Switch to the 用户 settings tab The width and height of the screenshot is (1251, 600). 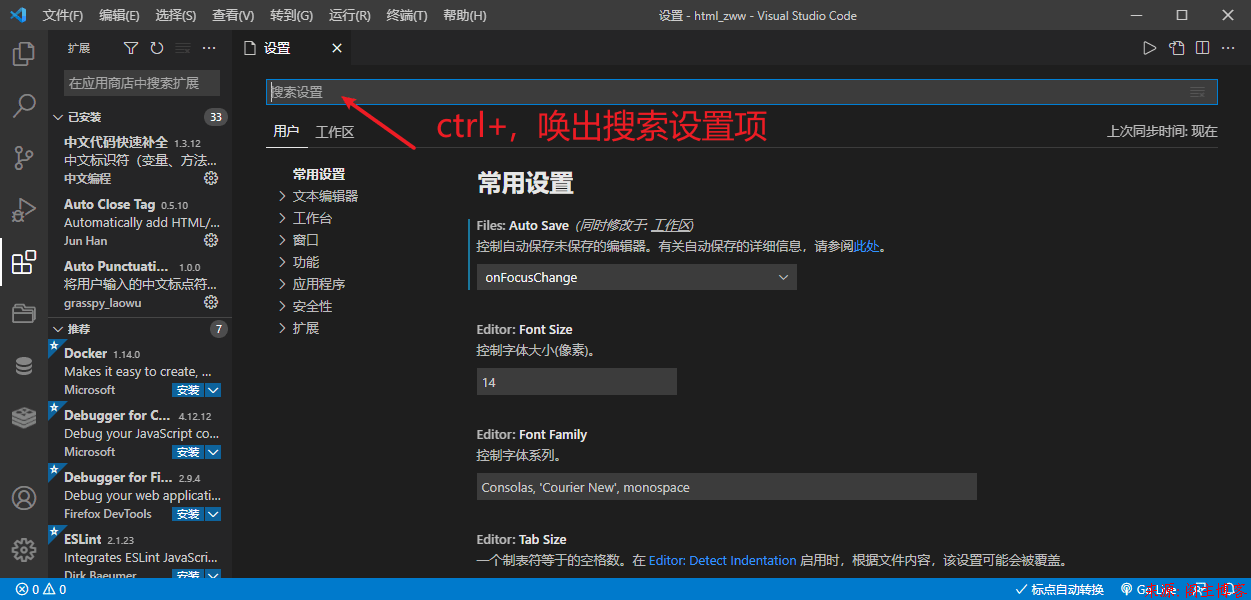pyautogui.click(x=286, y=131)
